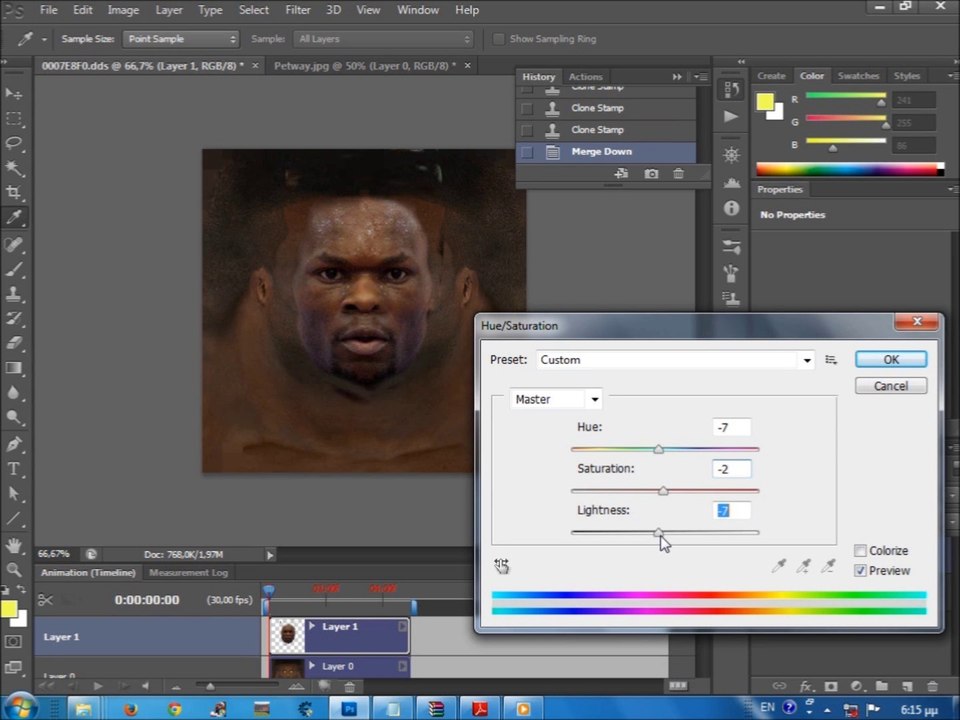Delete current state in History panel
Screen dimensions: 960x720
pyautogui.click(x=678, y=174)
